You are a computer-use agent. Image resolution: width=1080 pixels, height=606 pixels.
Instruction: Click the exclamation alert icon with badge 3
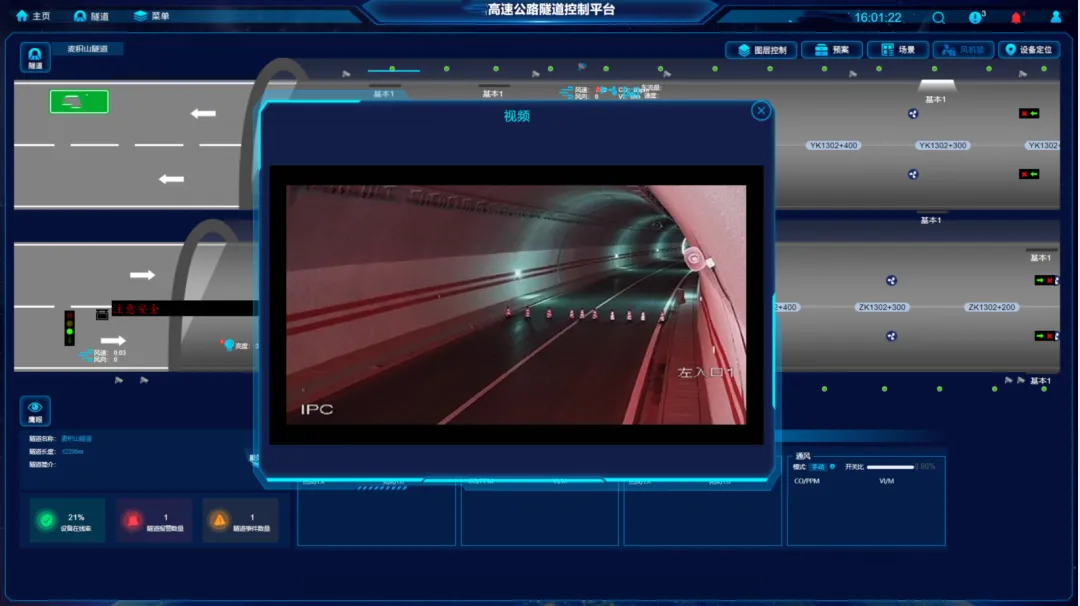(x=976, y=17)
